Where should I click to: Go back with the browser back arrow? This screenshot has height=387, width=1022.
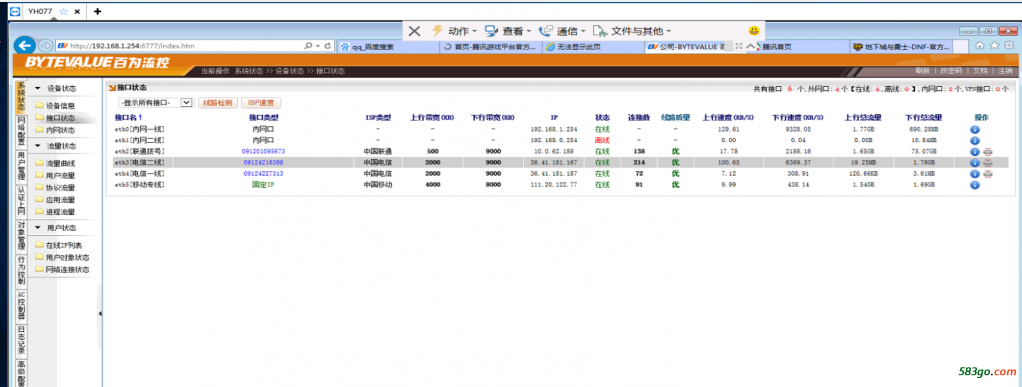pos(24,46)
